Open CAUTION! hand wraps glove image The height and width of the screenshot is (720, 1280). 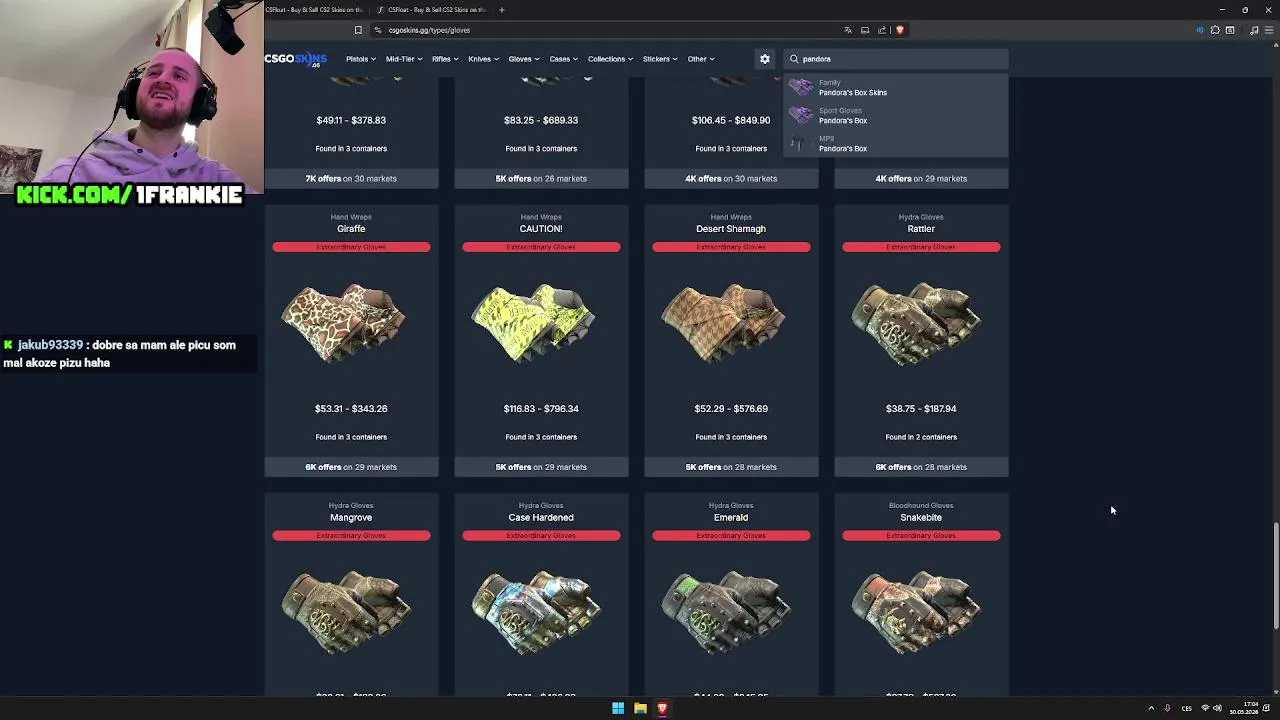click(x=534, y=322)
